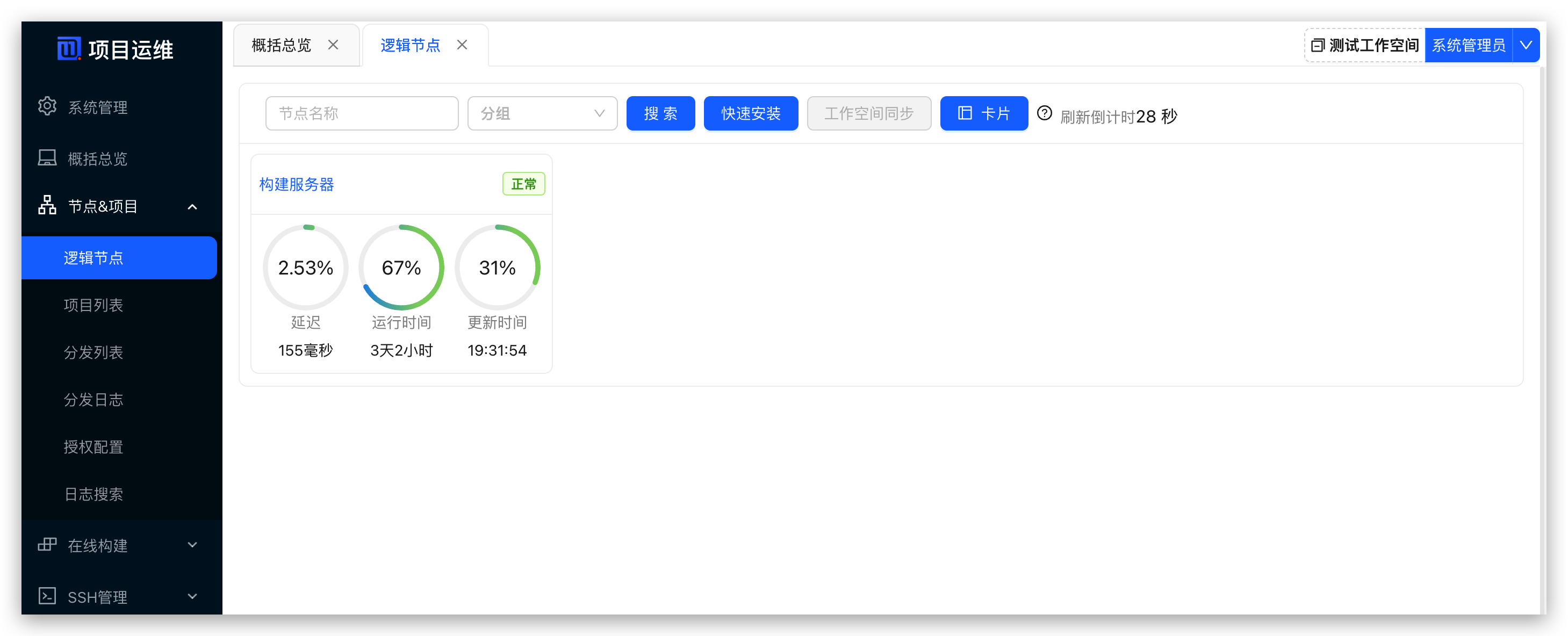1568x636 pixels.
Task: Open 项目列表 in the sidebar
Action: pos(93,305)
